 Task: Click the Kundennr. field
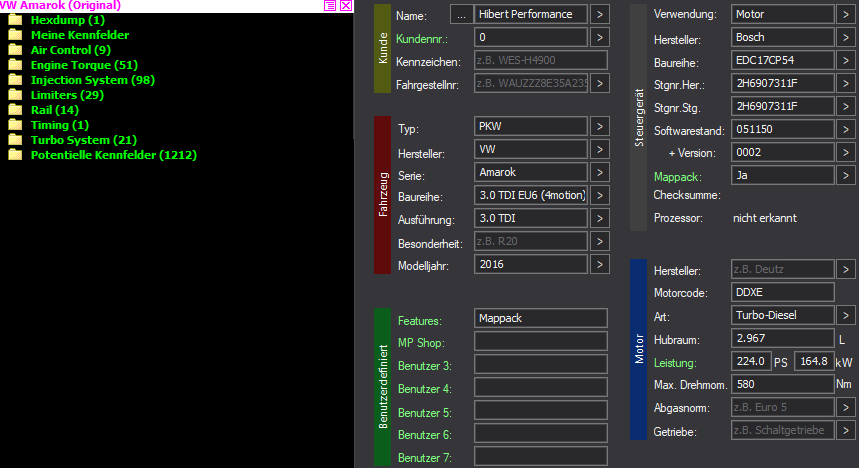click(531, 37)
